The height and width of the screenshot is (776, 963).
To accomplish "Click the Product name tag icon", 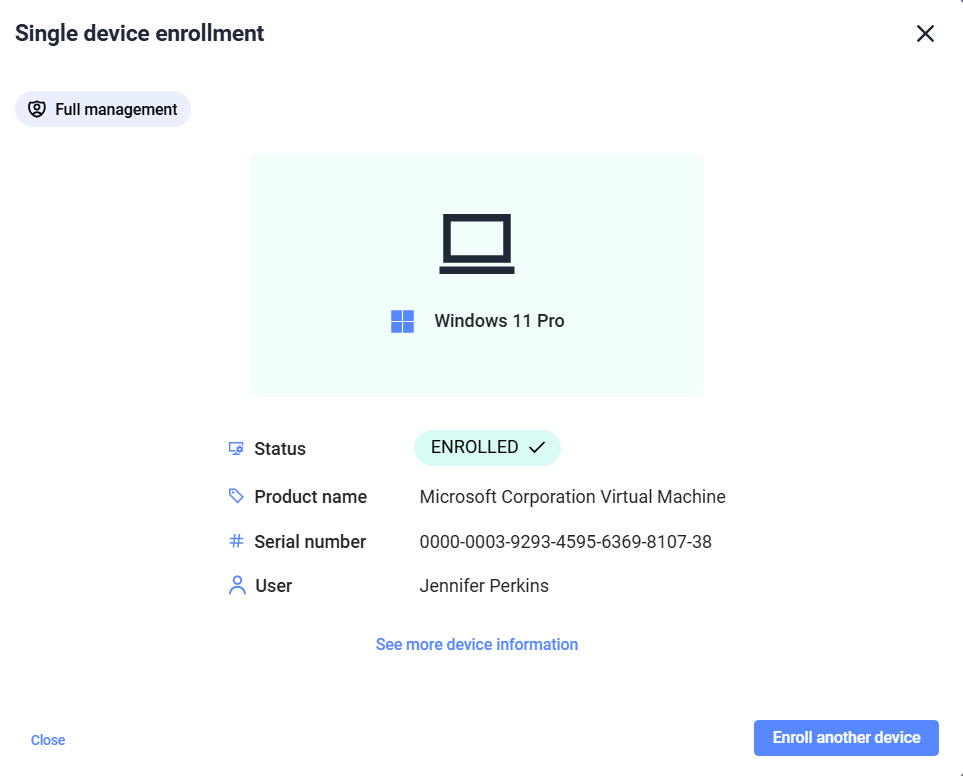I will (236, 496).
